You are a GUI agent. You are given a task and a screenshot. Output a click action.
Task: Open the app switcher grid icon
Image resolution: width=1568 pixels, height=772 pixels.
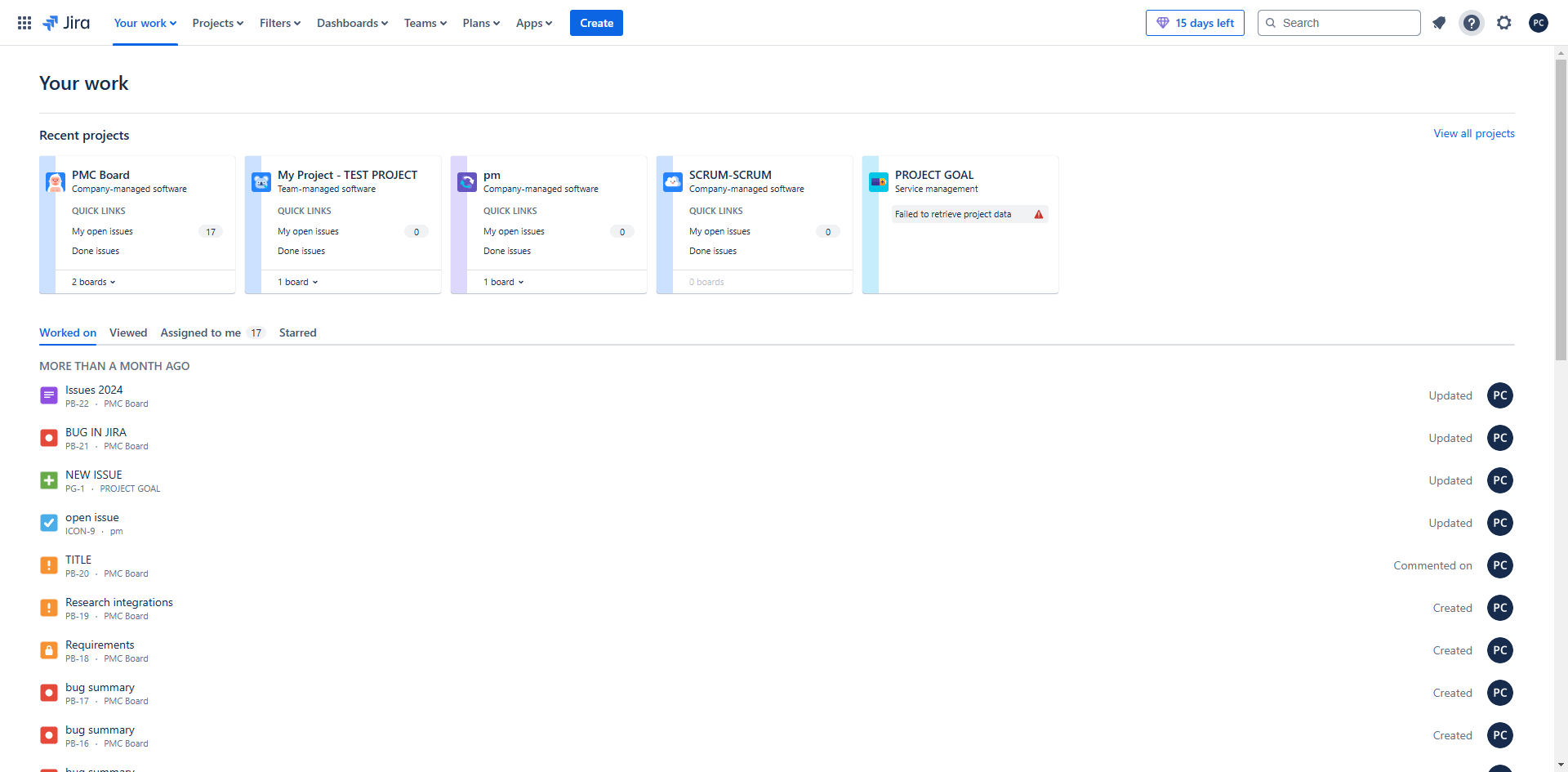(24, 23)
